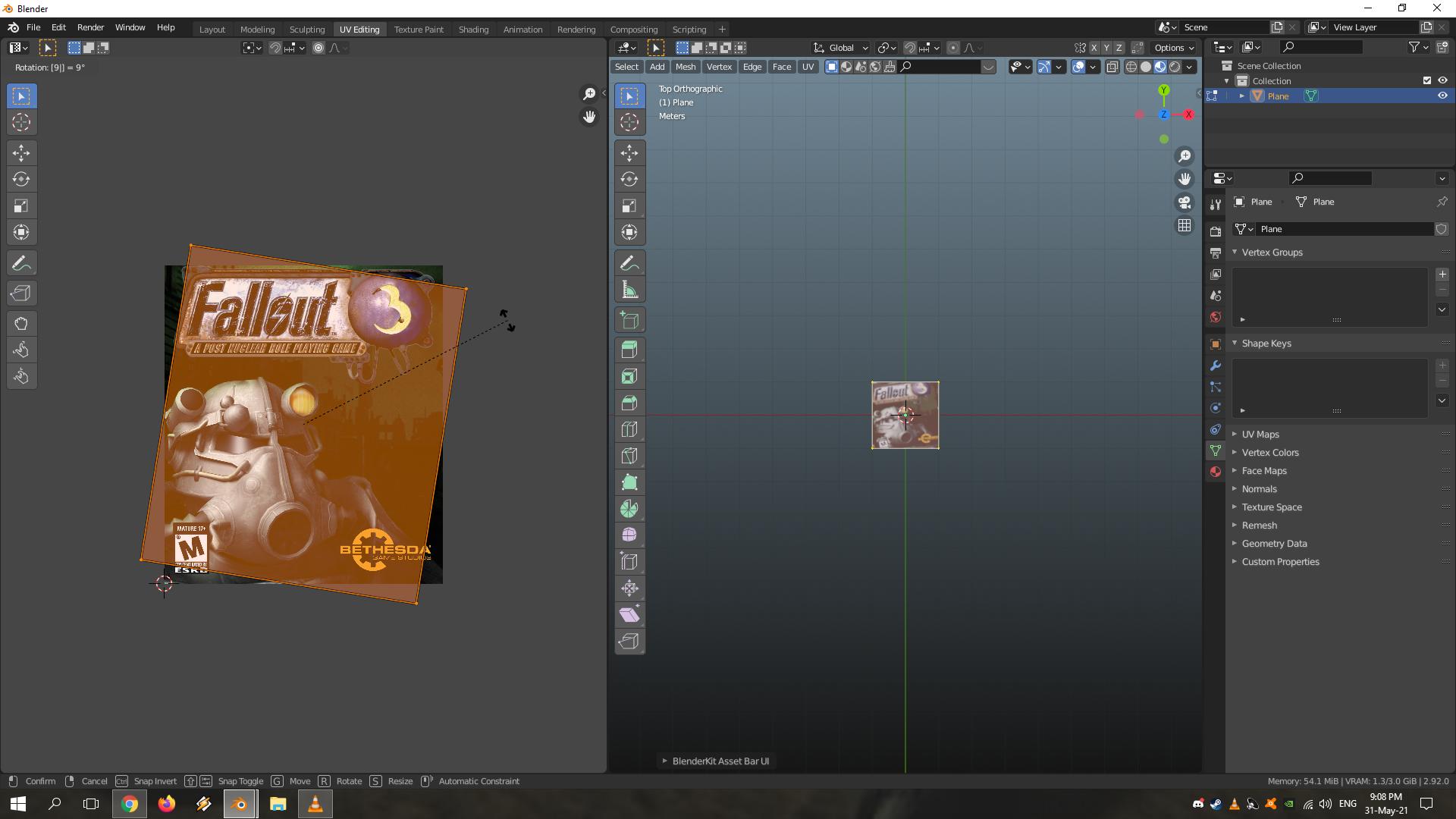Select the Add Cube tool
The image size is (1456, 819).
pyautogui.click(x=629, y=320)
